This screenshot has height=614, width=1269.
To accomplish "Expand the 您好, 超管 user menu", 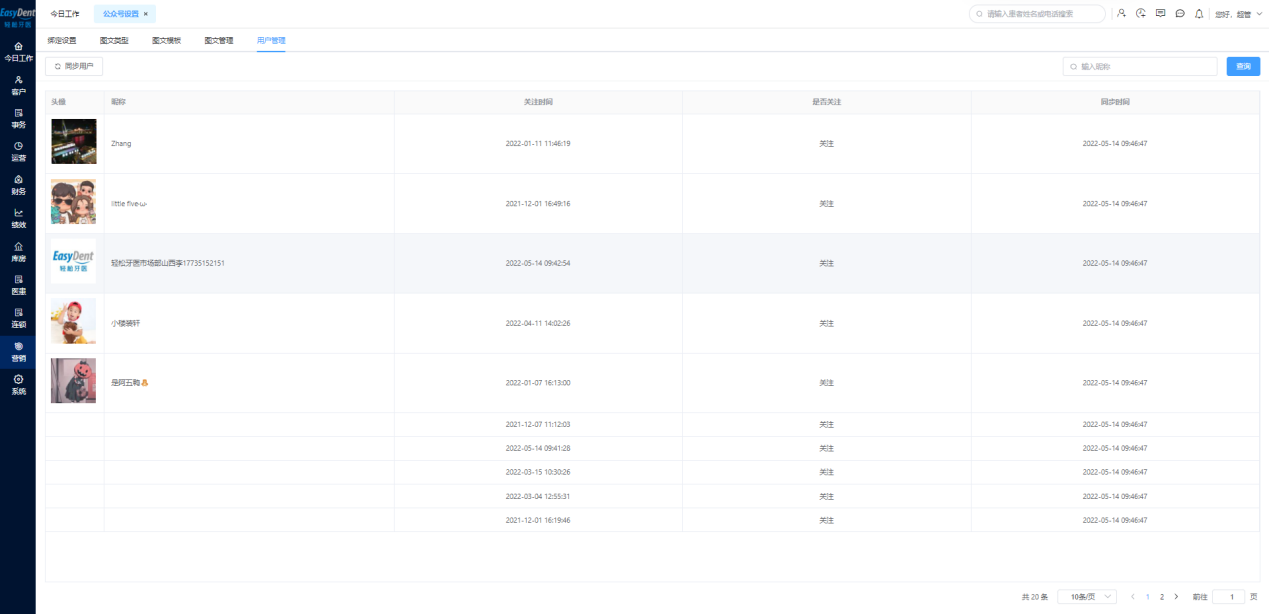I will (x=1238, y=14).
